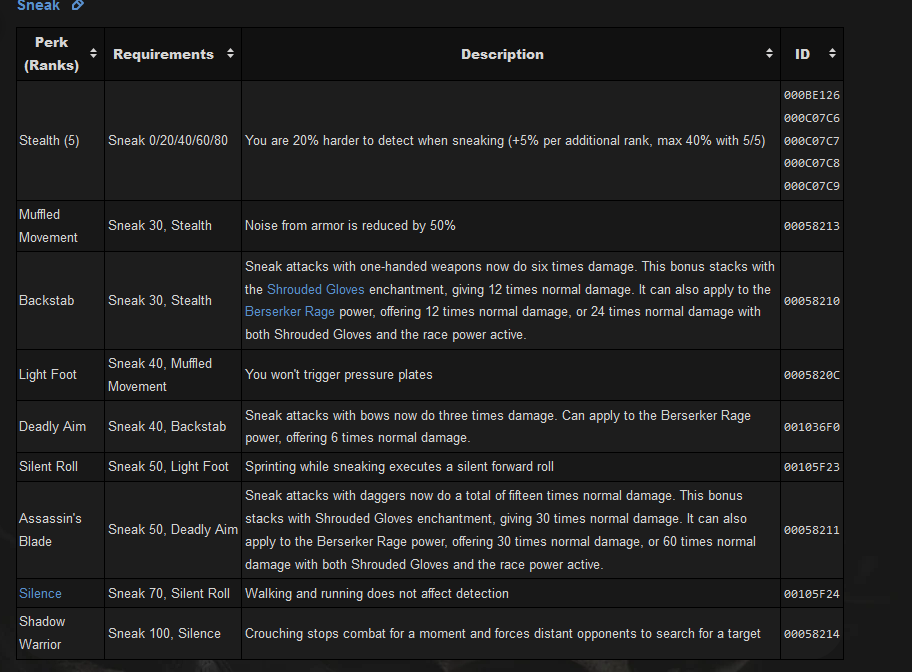This screenshot has height=672, width=912.
Task: Select Sneak 40, Backstab requirement cell
Action: 173,426
